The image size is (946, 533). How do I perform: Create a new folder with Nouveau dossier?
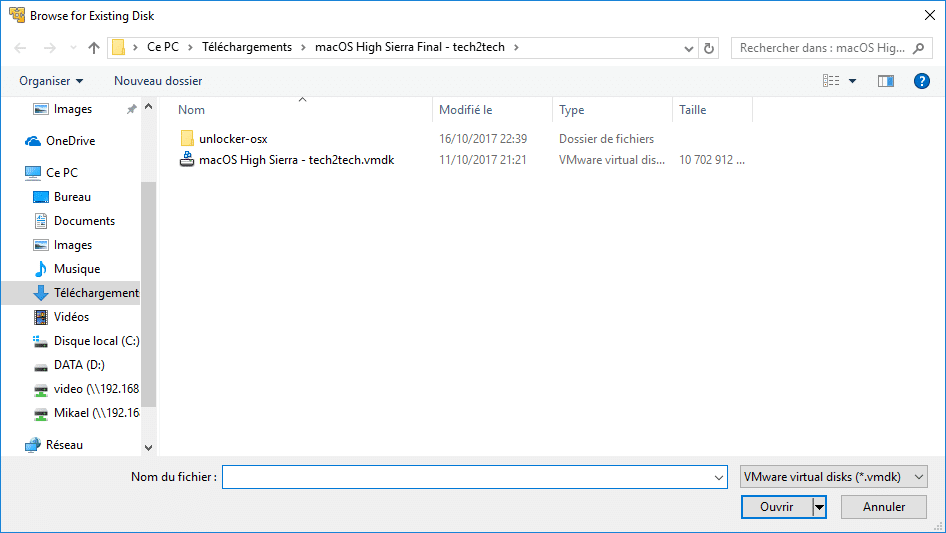click(x=158, y=81)
